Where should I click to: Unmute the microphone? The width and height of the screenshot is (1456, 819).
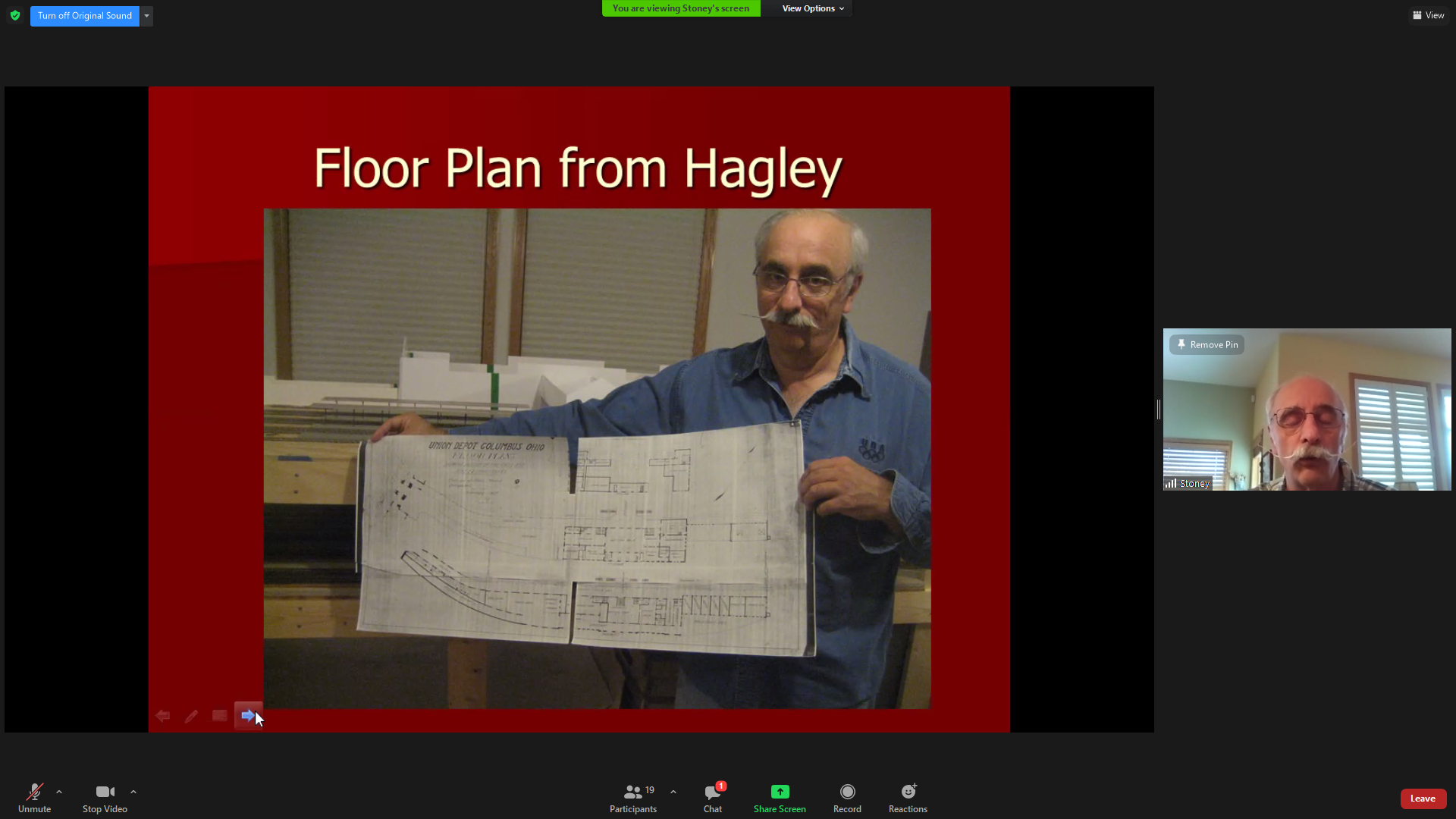[x=34, y=798]
